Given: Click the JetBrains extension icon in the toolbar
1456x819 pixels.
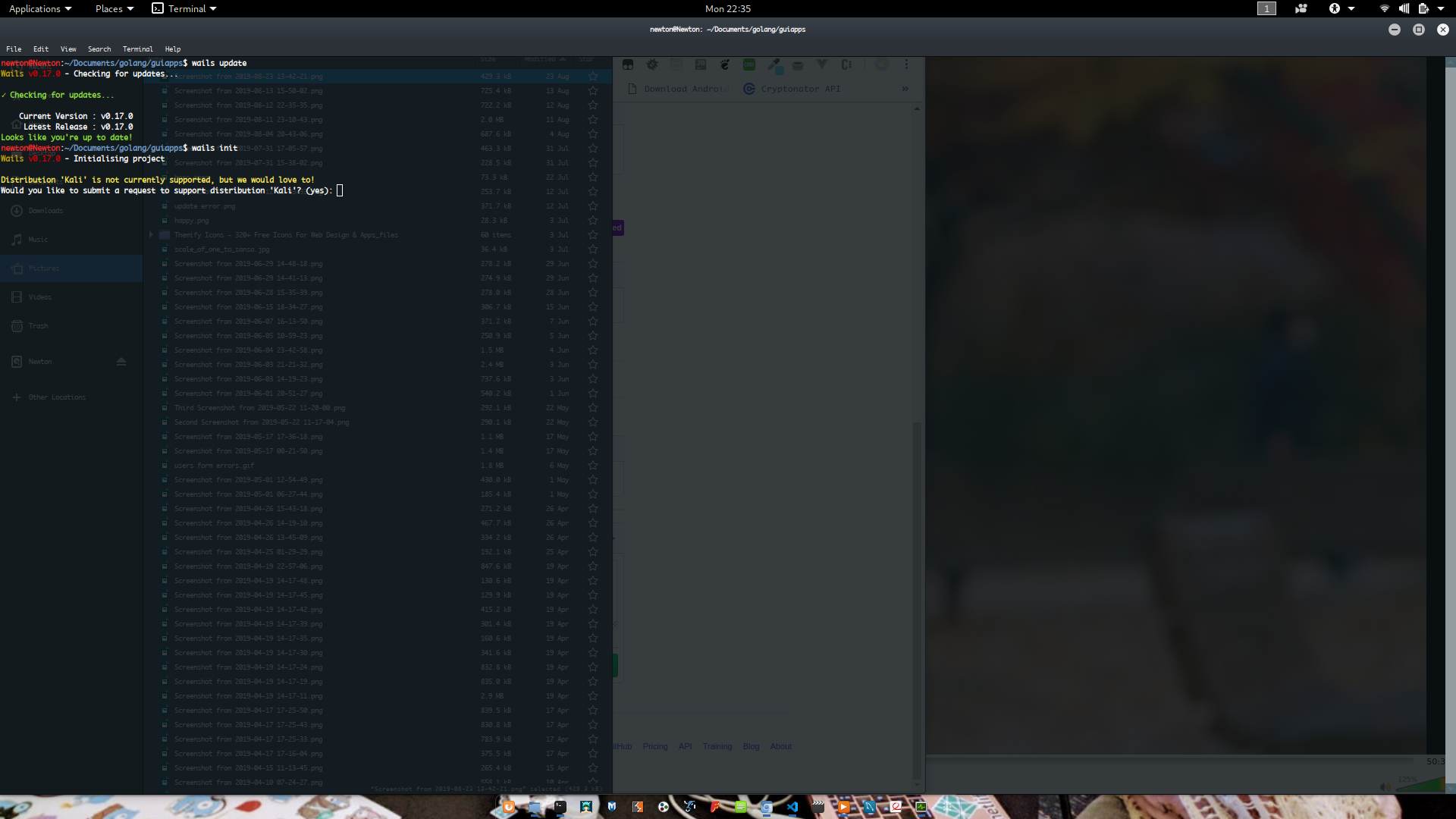Looking at the screenshot, I should point(700,65).
